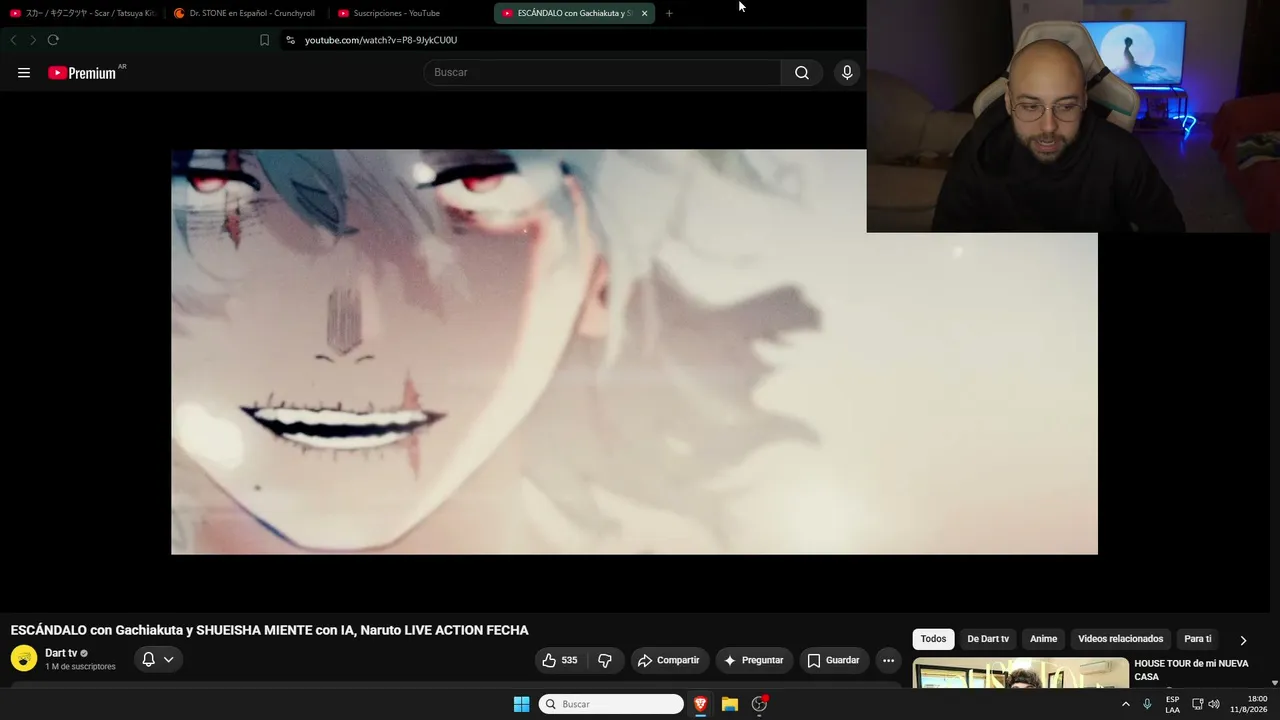Go forward in browser history
The image size is (1280, 720).
(x=33, y=40)
